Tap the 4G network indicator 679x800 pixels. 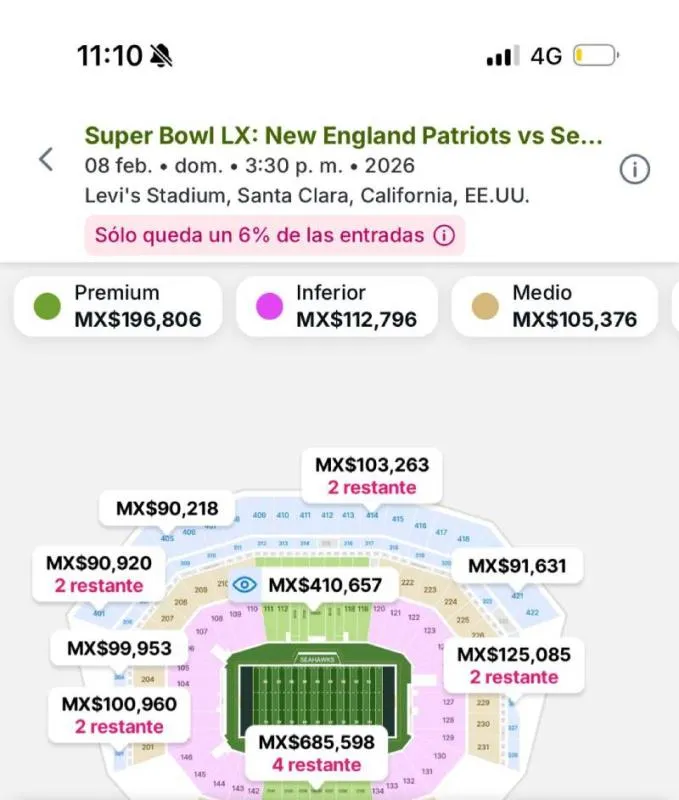(548, 58)
